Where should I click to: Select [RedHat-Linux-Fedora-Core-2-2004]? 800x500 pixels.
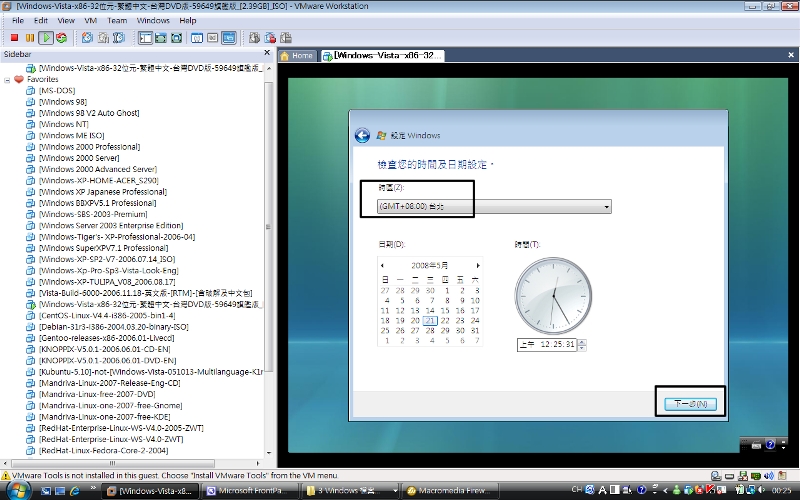tap(104, 450)
